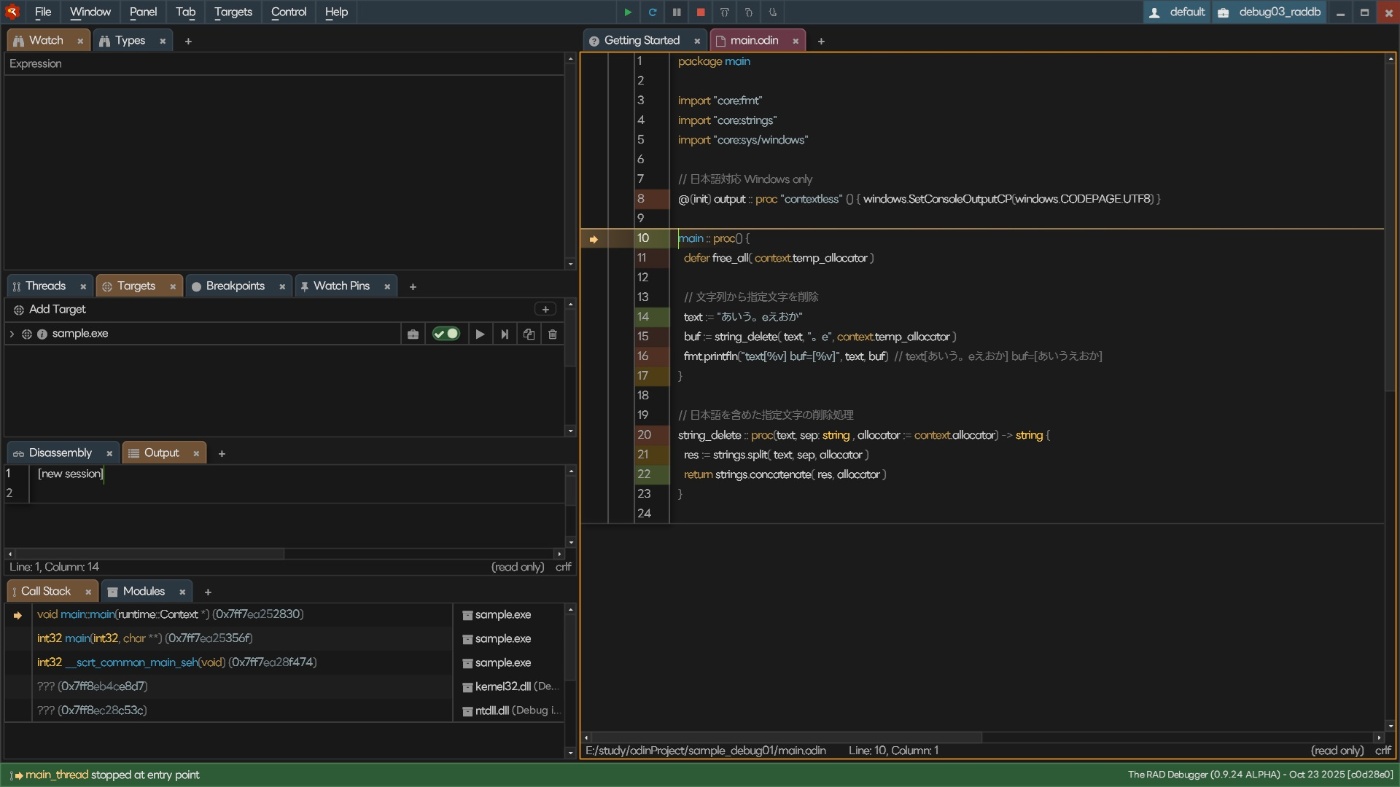This screenshot has width=1400, height=787.
Task: Select main::main call stack frame
Action: click(x=241, y=615)
